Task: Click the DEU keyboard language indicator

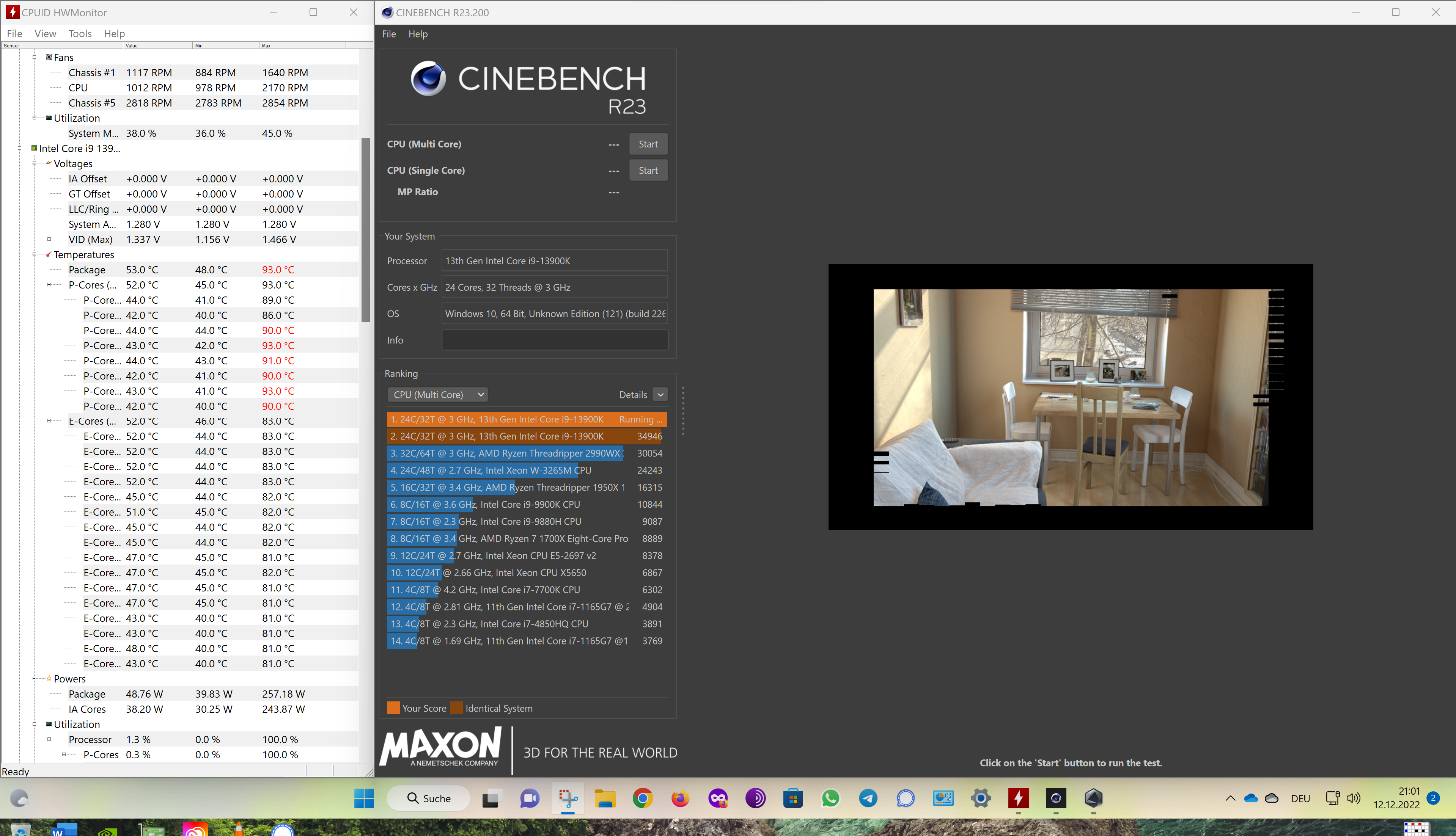Action: (1300, 799)
